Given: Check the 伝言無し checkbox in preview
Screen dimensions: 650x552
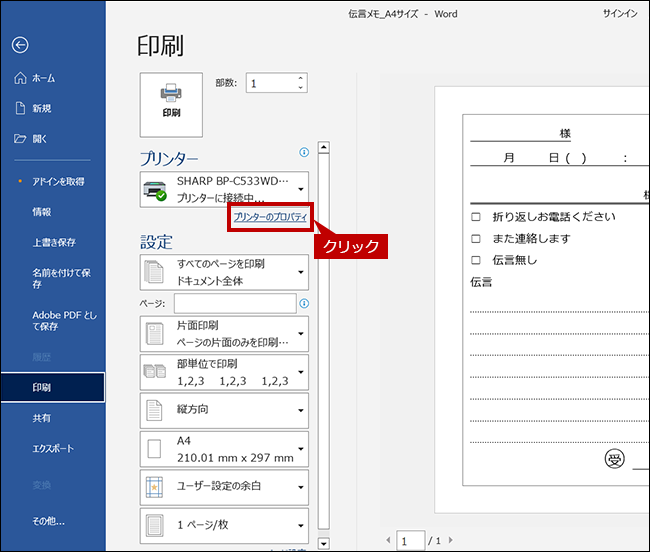Looking at the screenshot, I should click(x=476, y=260).
